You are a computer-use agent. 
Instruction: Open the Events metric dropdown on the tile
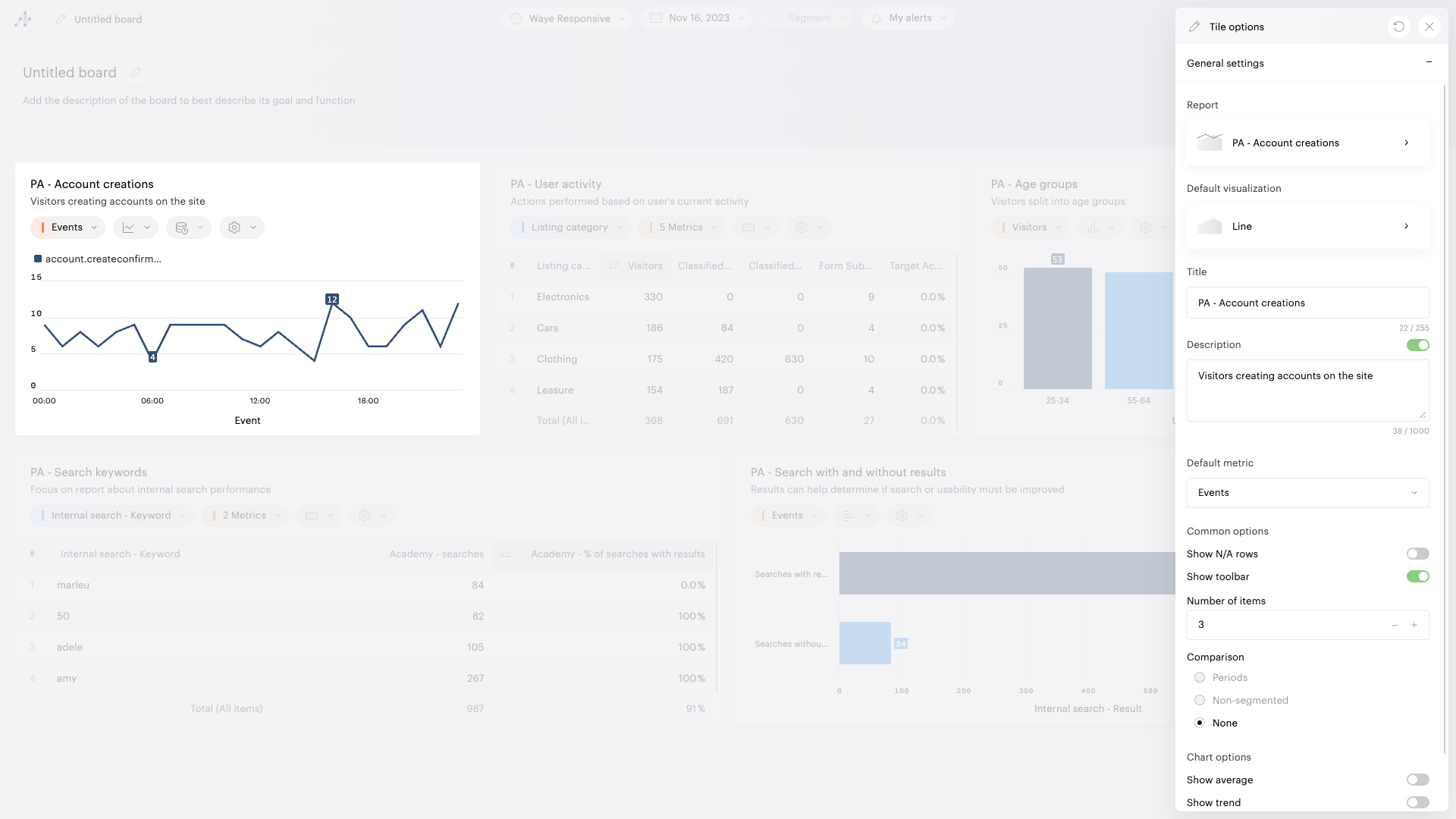point(68,227)
